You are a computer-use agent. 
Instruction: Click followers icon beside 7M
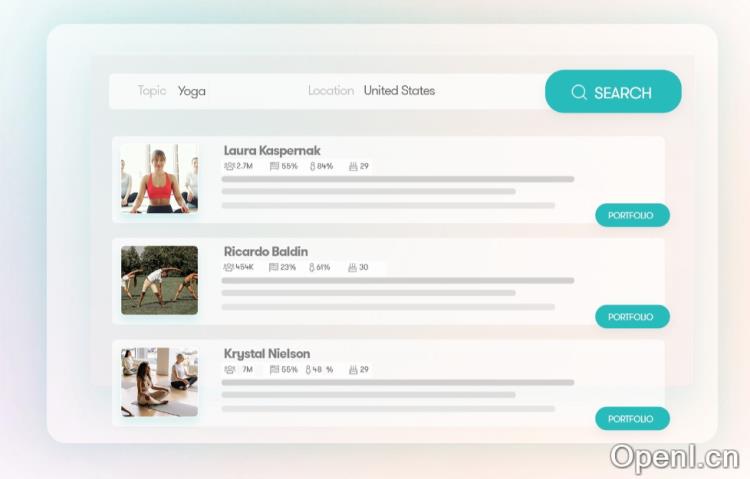[229, 370]
